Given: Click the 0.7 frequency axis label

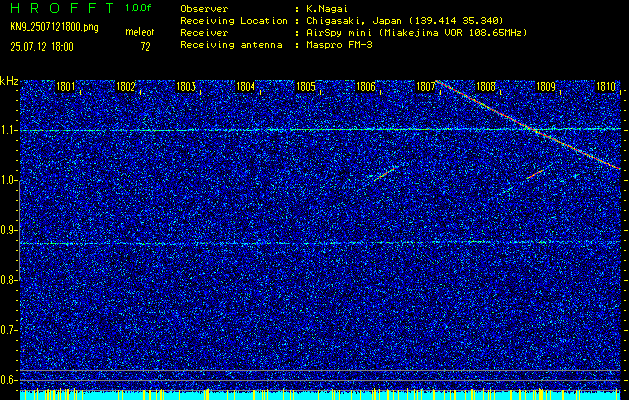Looking at the screenshot, I should click(8, 330).
